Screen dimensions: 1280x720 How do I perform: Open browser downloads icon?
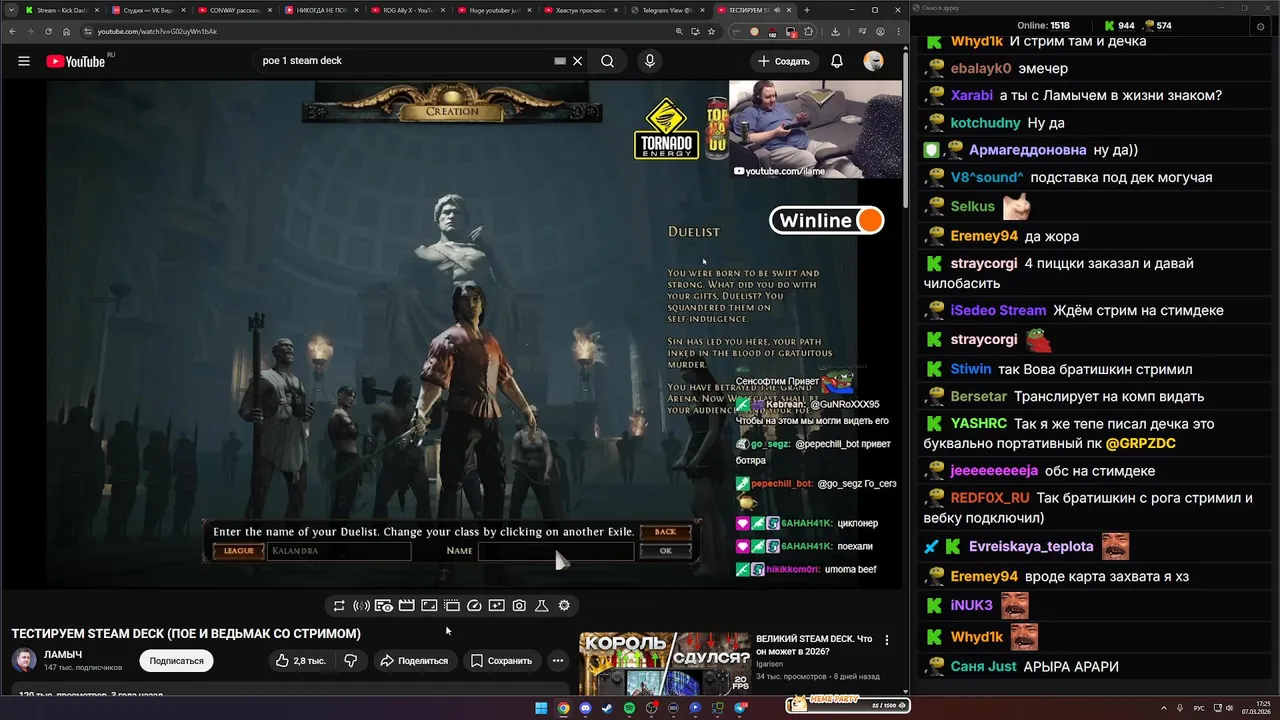tap(835, 31)
